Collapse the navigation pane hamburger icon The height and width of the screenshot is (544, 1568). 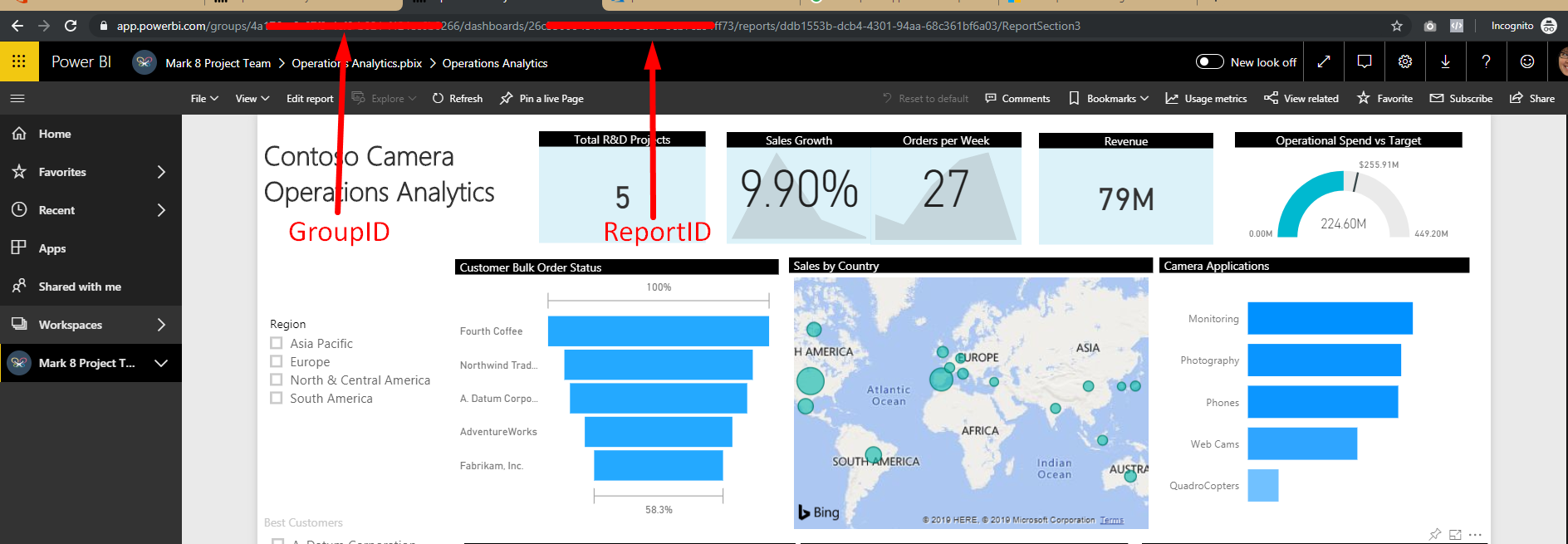17,98
